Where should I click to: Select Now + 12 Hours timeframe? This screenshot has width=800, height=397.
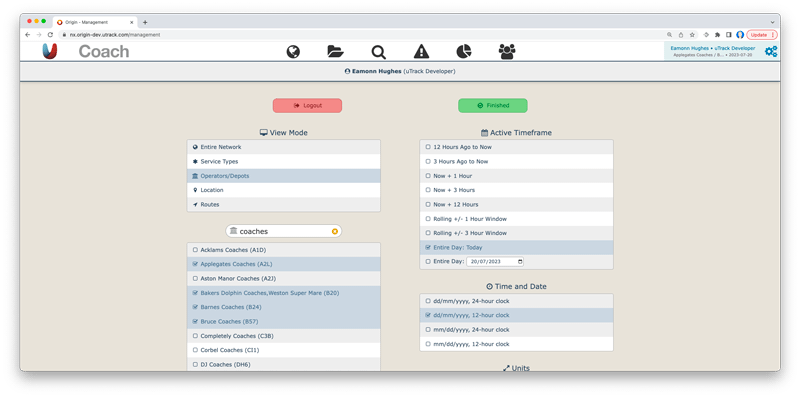(x=516, y=204)
